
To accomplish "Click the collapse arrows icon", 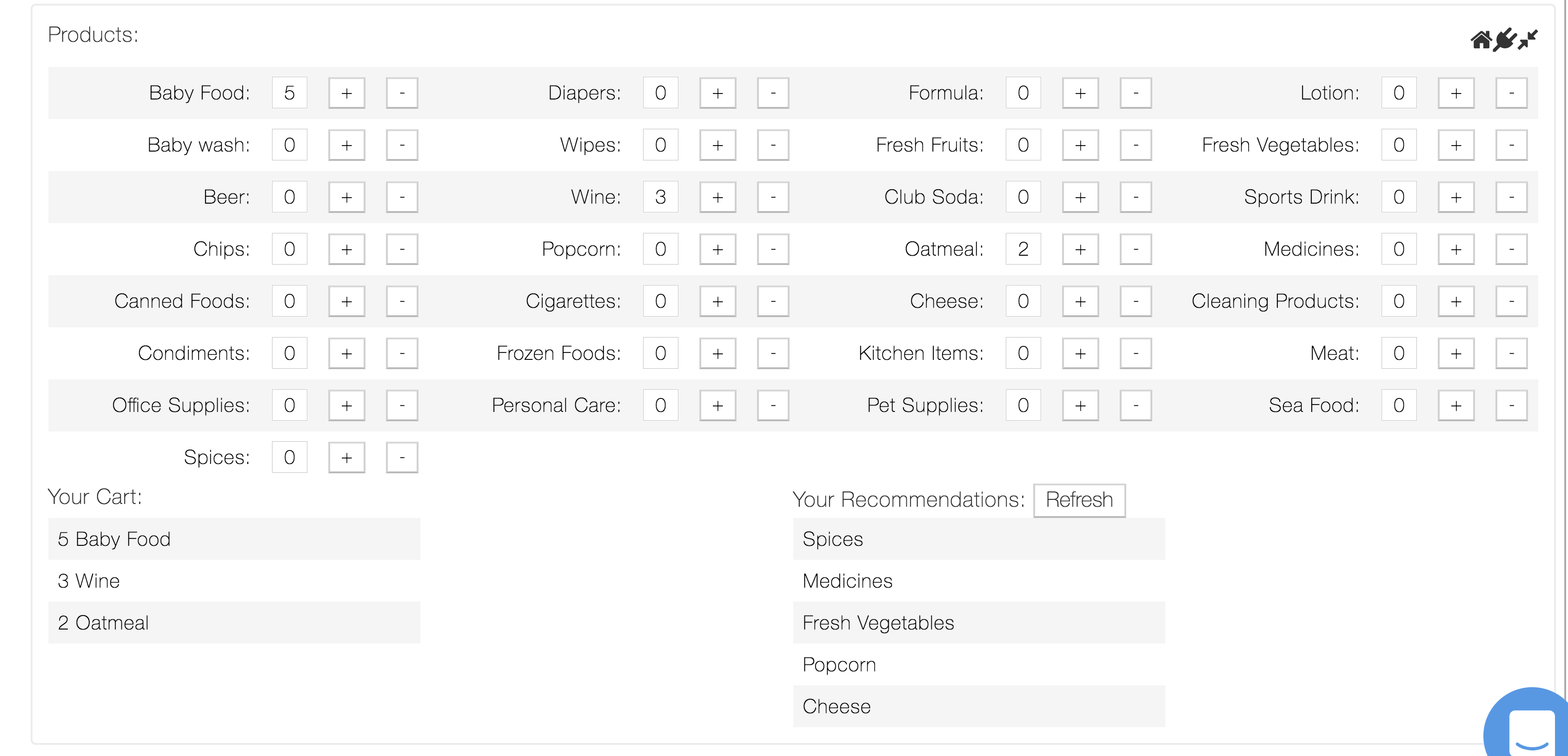I will coord(1528,40).
